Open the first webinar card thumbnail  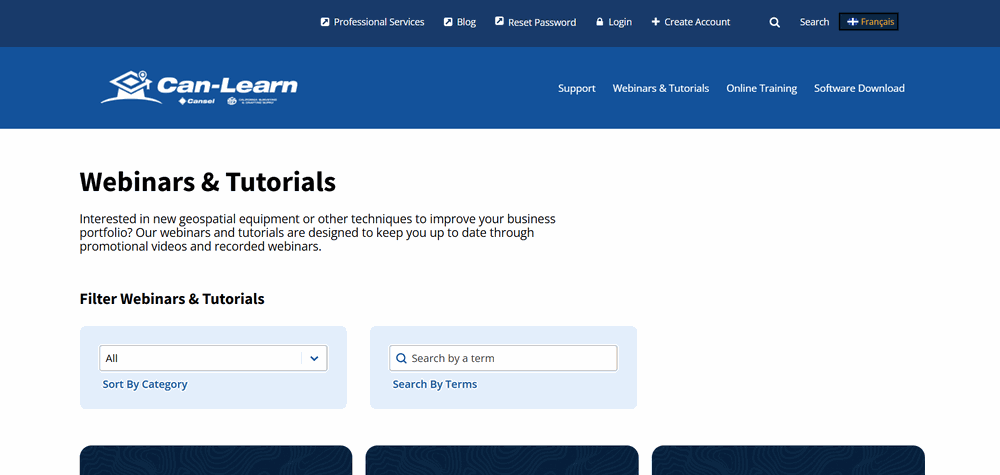click(216, 460)
